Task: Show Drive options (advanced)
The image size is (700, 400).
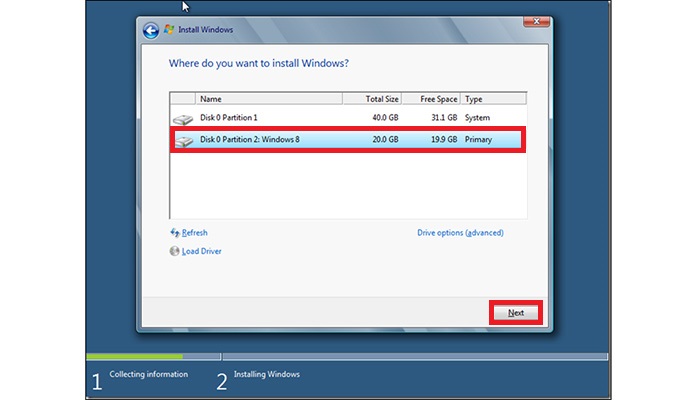Action: 460,233
